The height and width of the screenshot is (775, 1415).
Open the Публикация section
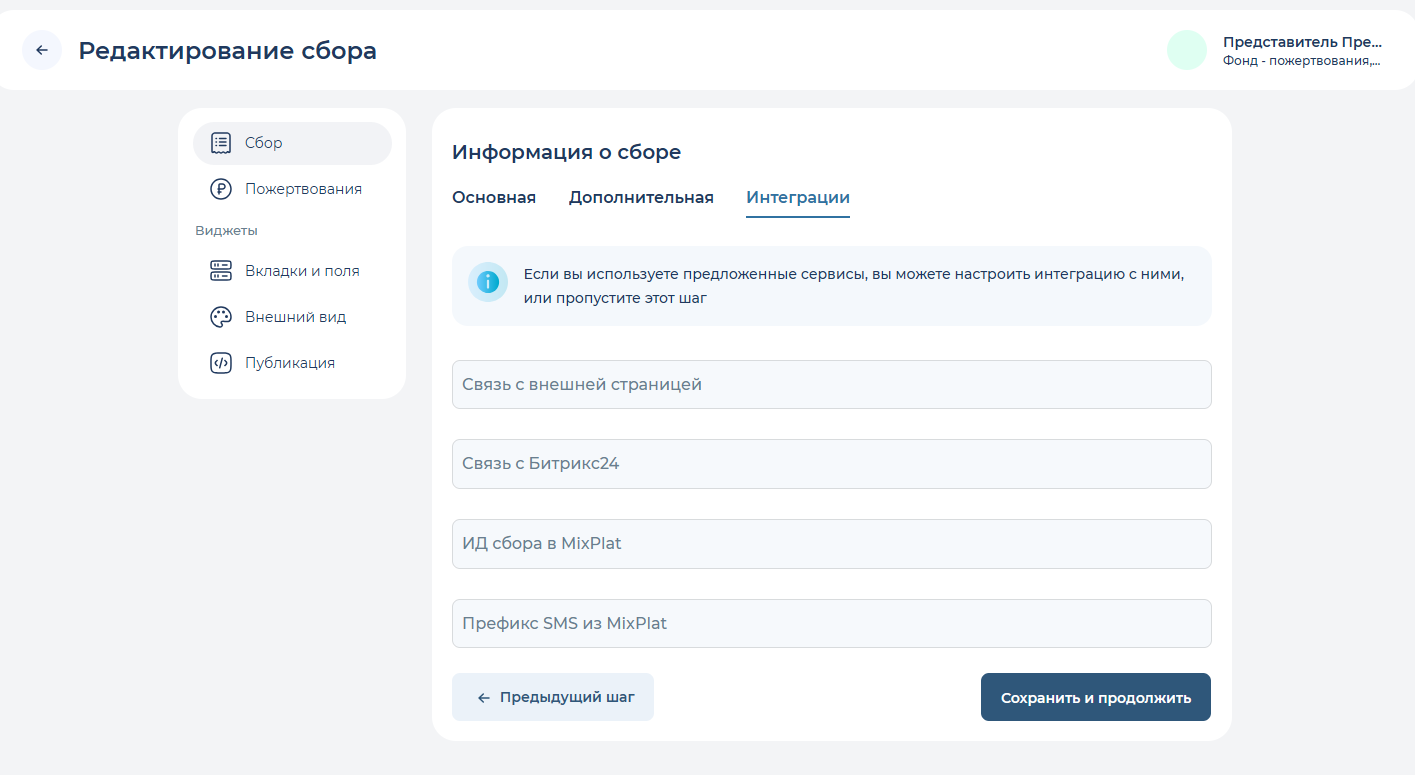coord(292,363)
